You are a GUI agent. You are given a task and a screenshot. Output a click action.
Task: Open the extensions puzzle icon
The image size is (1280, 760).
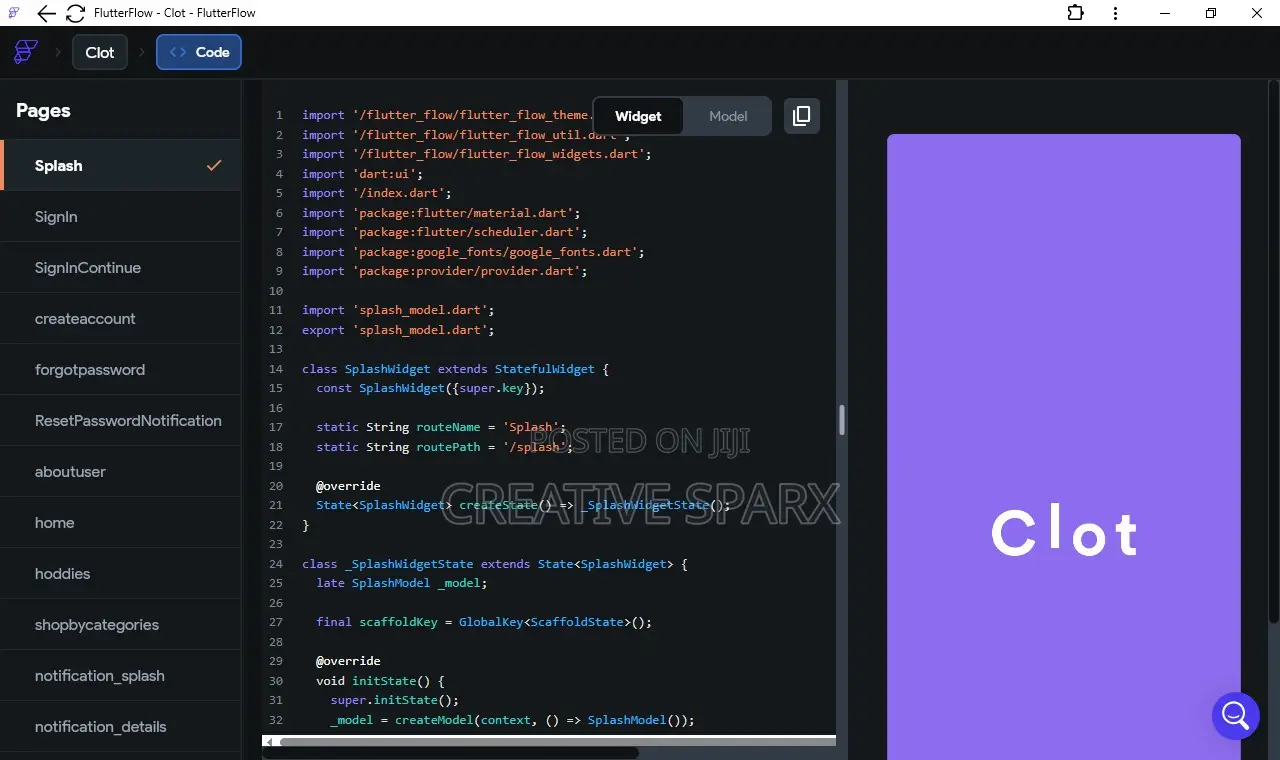tap(1076, 13)
